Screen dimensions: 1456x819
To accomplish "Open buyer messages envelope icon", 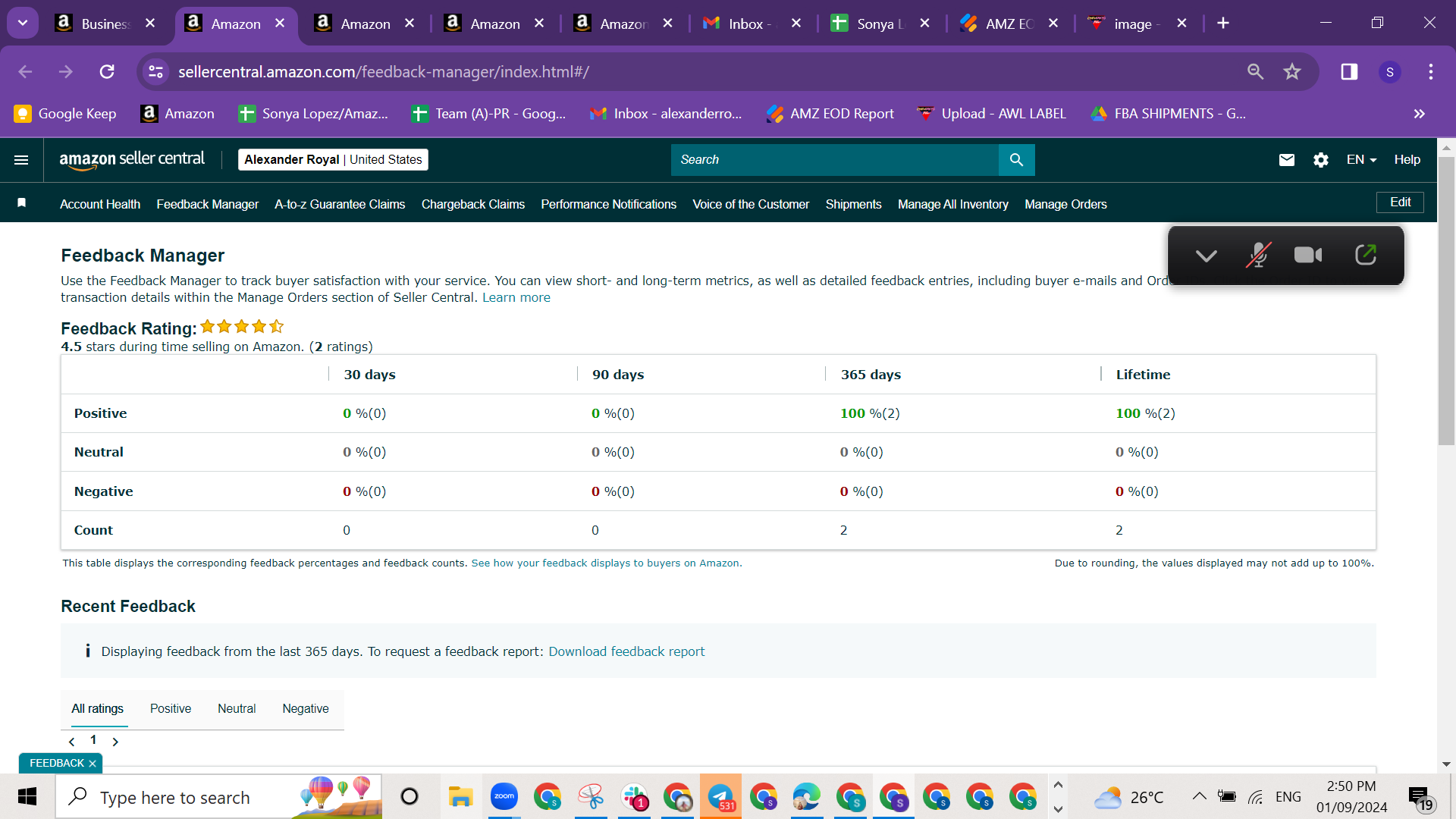I will (x=1287, y=160).
